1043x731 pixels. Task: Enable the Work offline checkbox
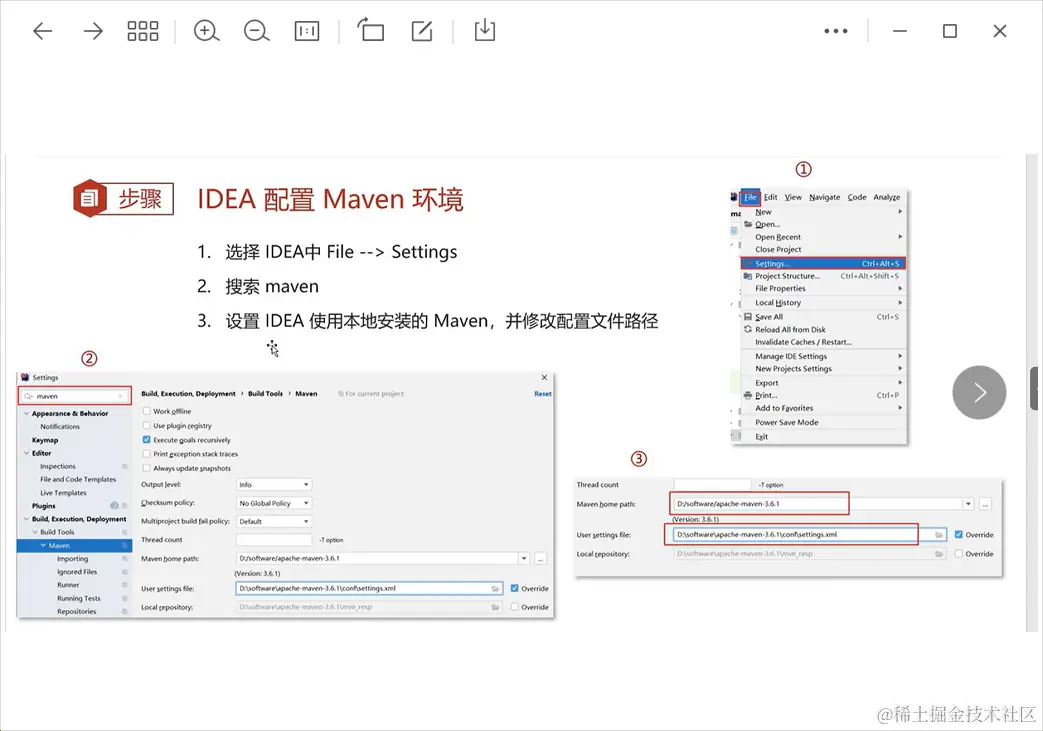point(146,411)
